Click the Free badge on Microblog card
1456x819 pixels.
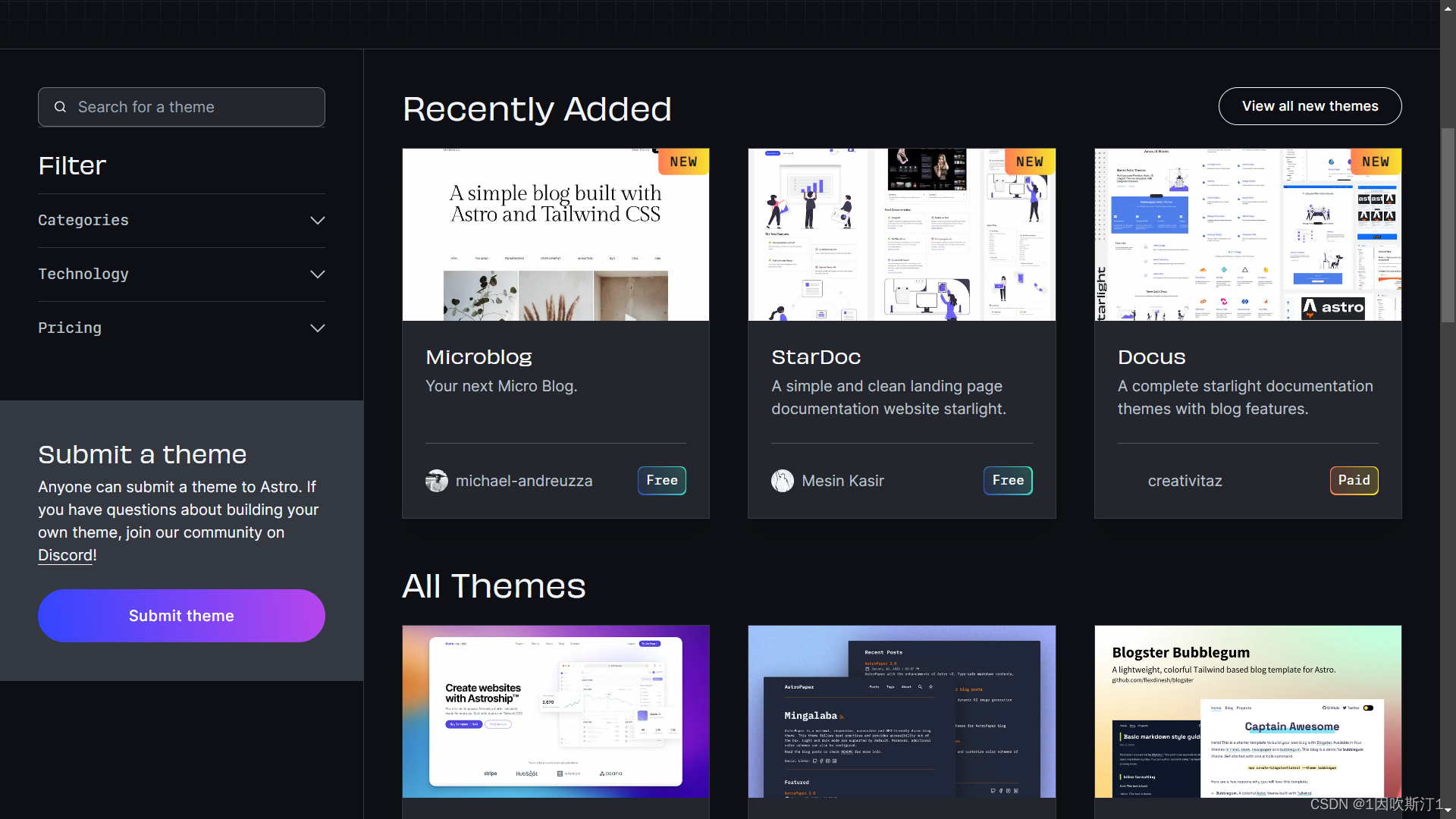click(661, 481)
